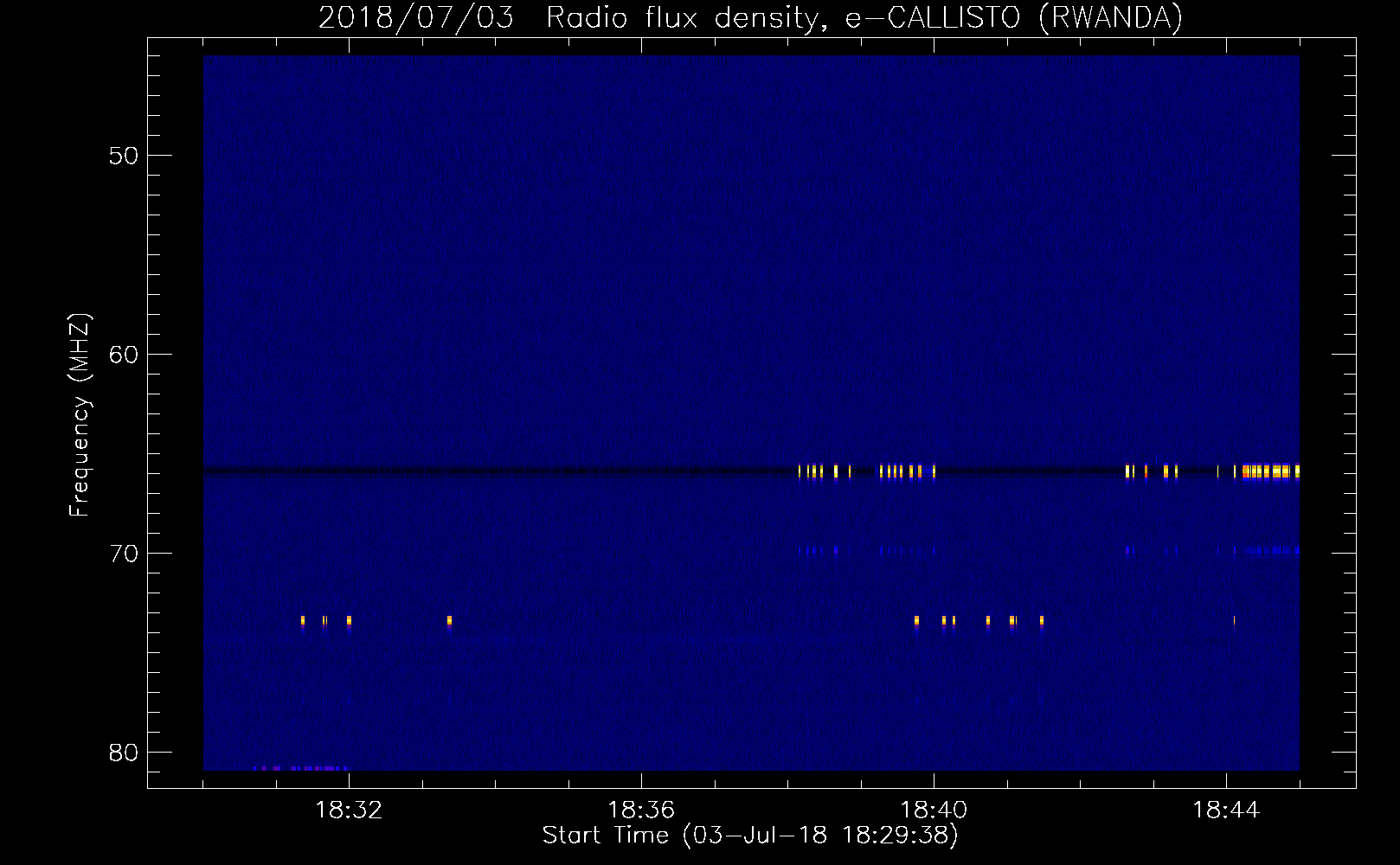The width and height of the screenshot is (1400, 865).
Task: Click the time tick label "18:44"
Action: pyautogui.click(x=1226, y=811)
